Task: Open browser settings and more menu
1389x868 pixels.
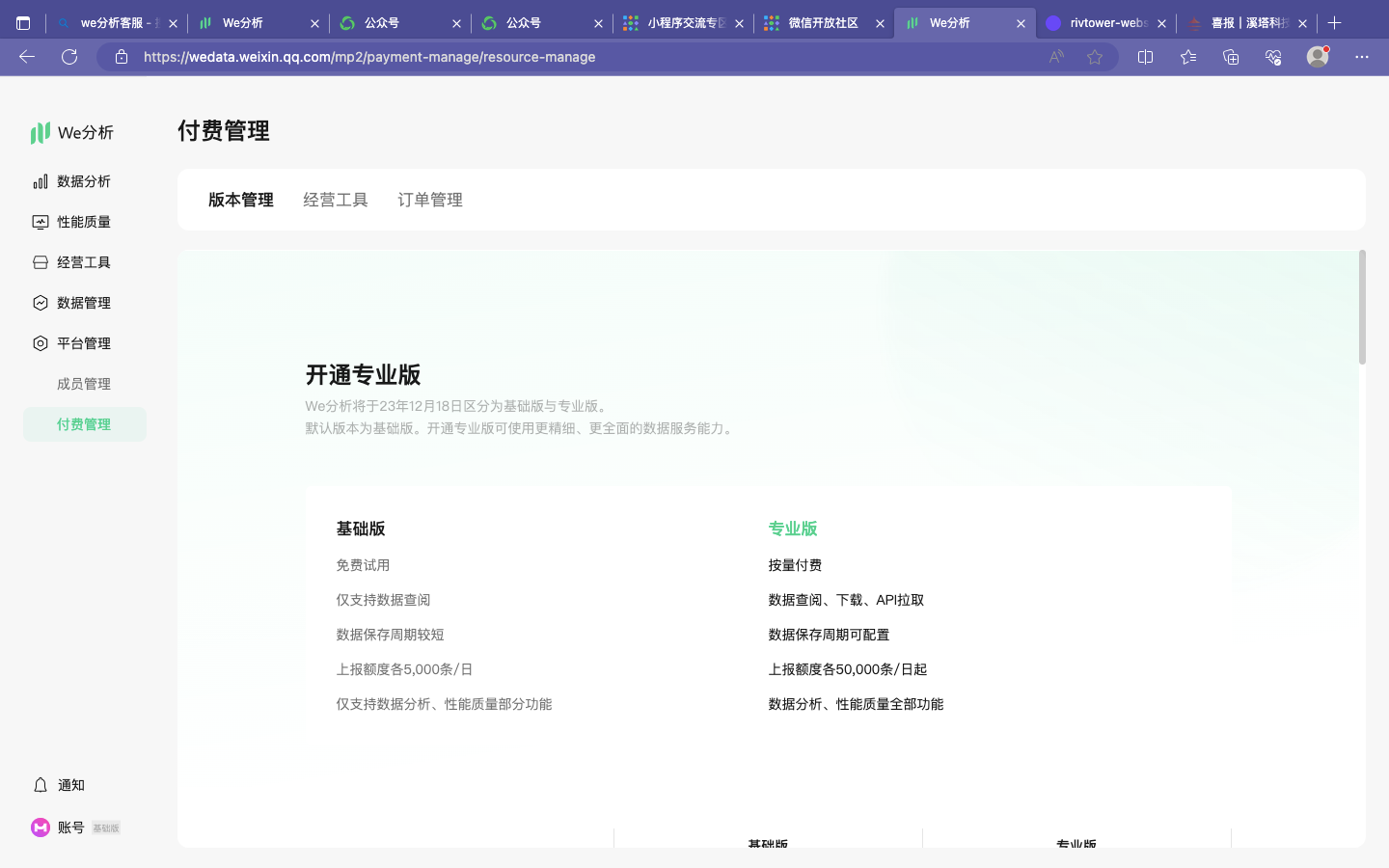Action: (1362, 57)
